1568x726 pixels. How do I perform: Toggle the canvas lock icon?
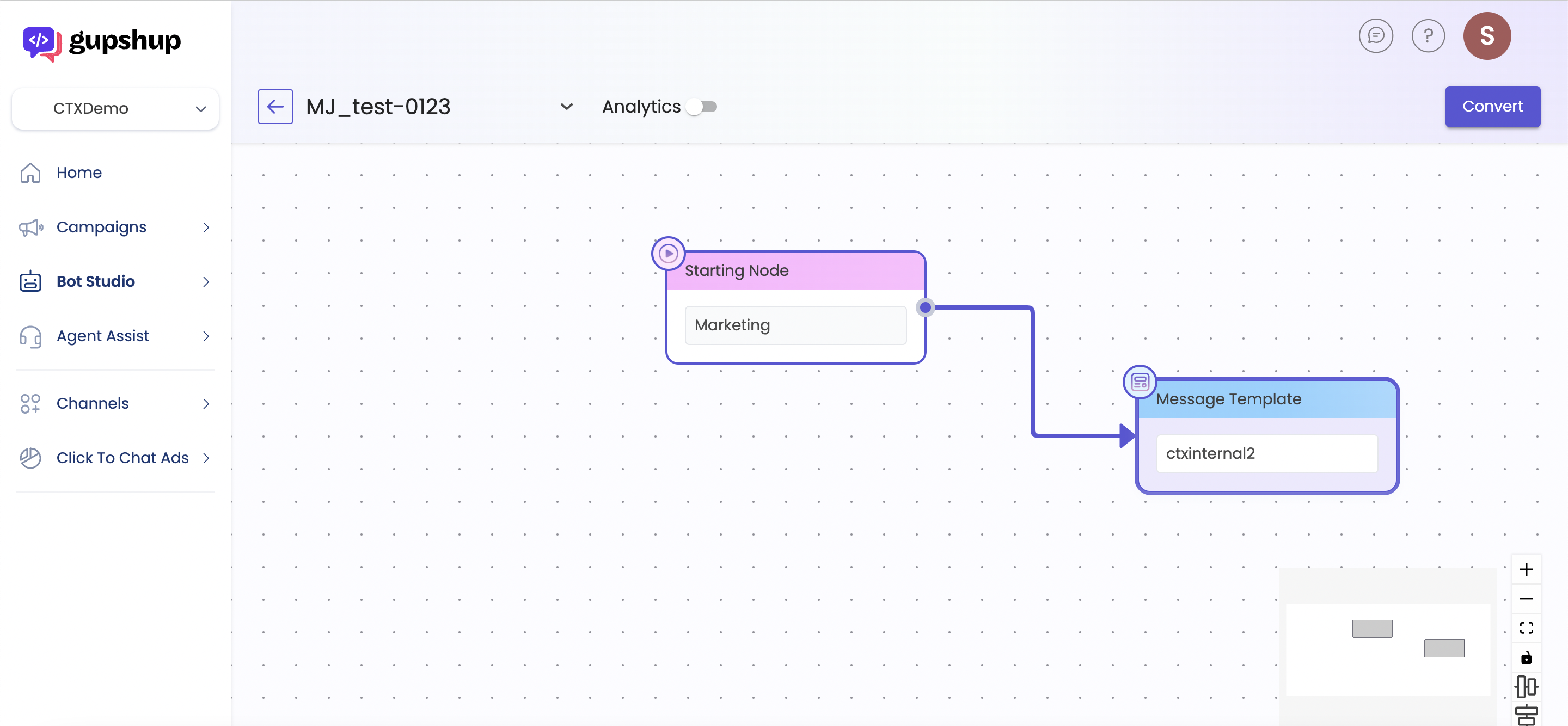(1526, 657)
